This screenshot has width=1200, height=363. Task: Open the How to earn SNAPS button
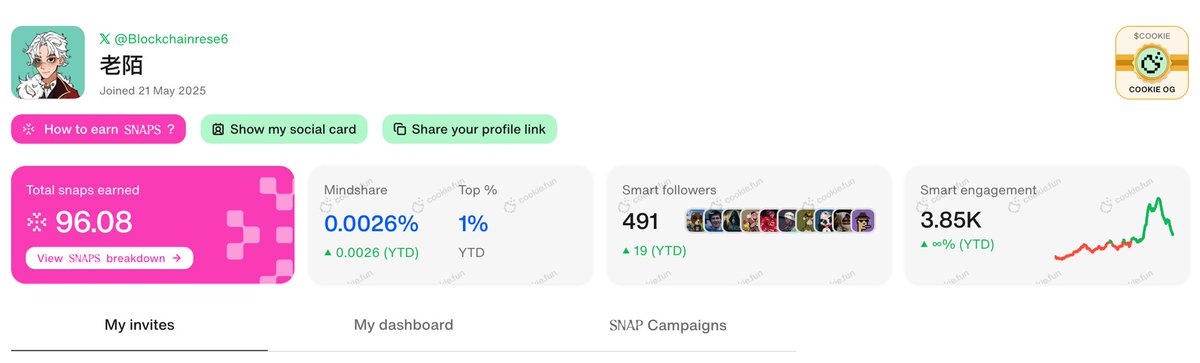[99, 129]
